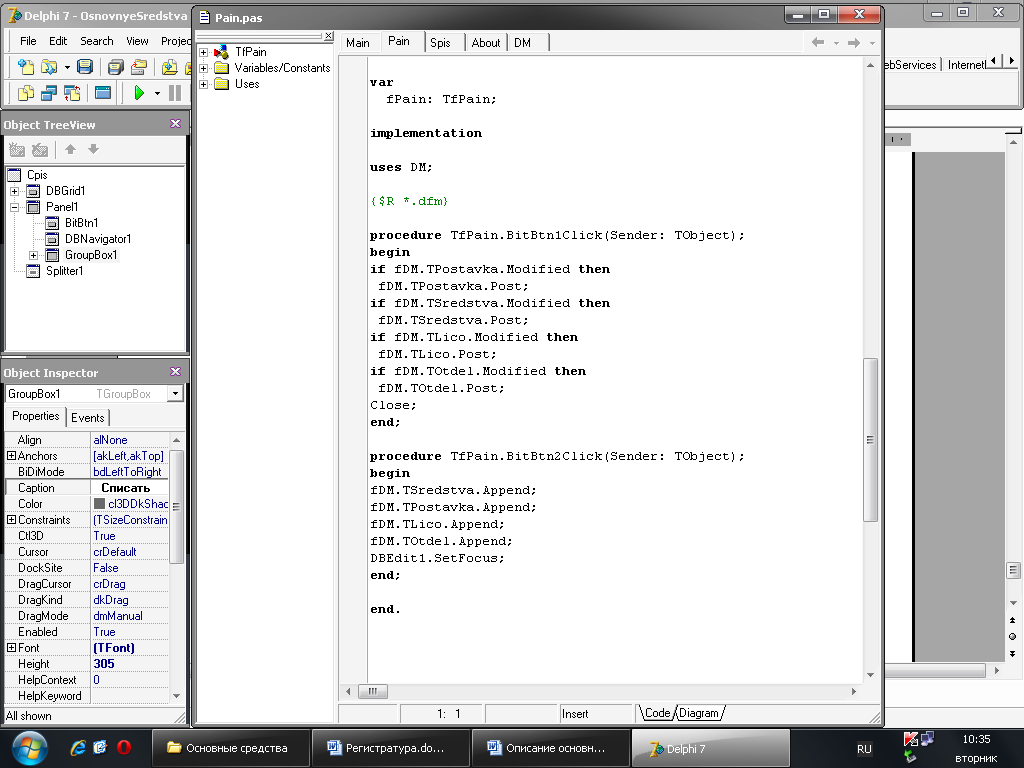Click the Caption property value field
Screen dimensions: 1024x768
click(x=129, y=488)
